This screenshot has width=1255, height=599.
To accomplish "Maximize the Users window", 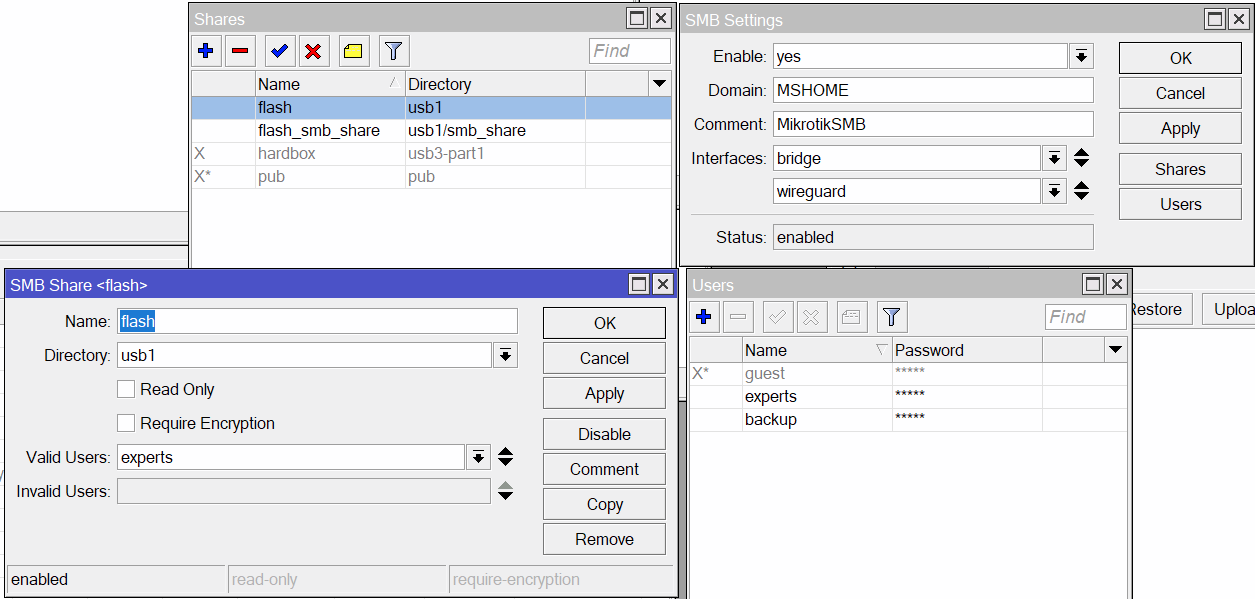I will point(1093,285).
